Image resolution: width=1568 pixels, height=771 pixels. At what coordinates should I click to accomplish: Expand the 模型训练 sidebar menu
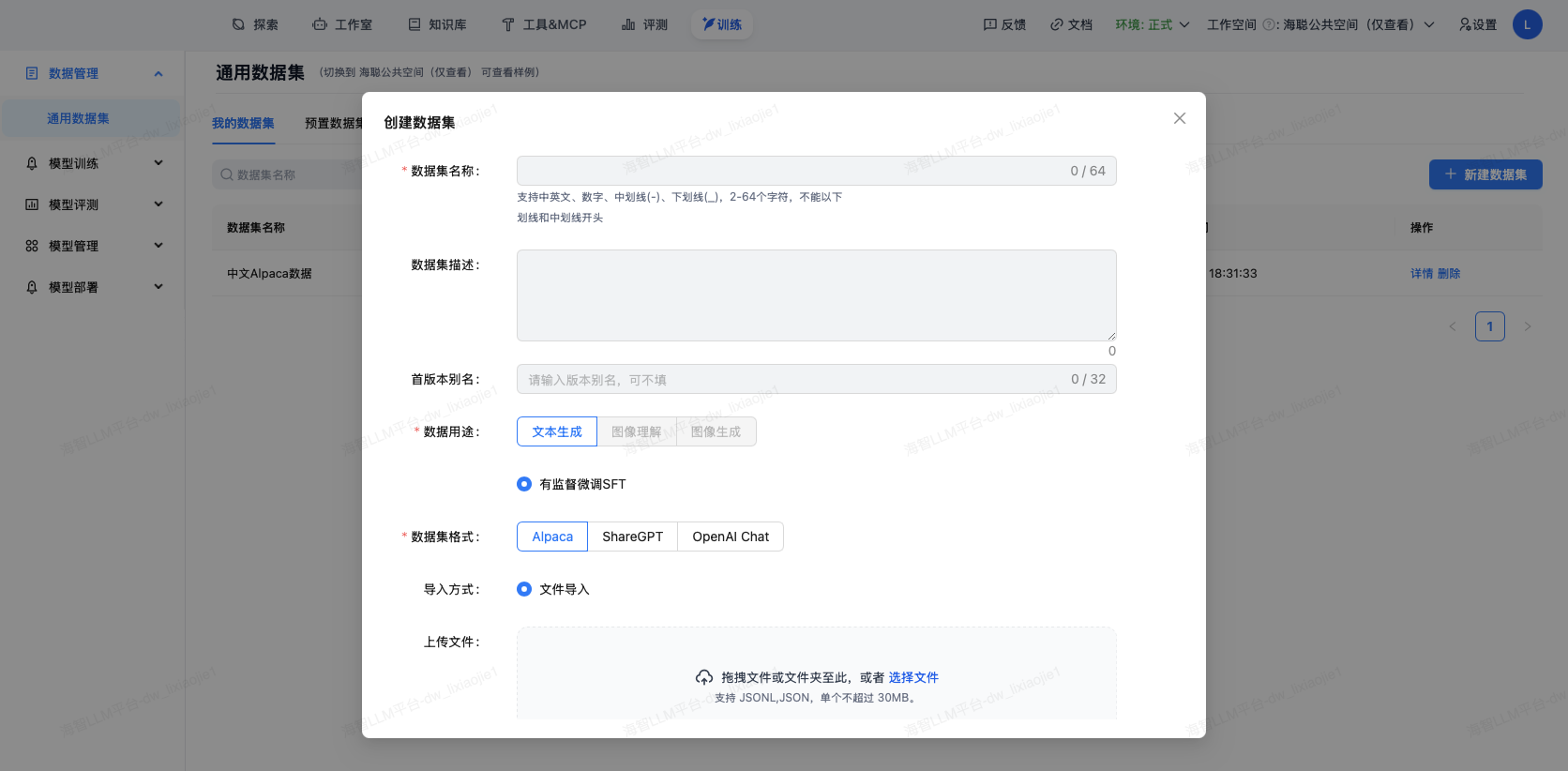[x=94, y=163]
